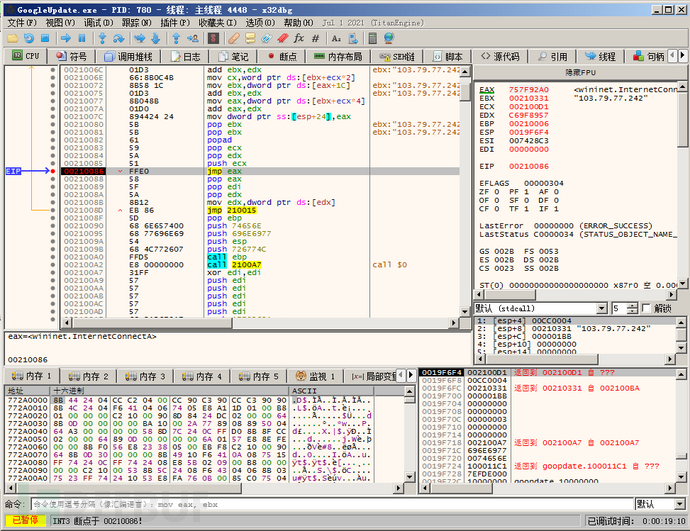Toggle the 解锁 checkbox
The height and width of the screenshot is (531, 690).
tap(645, 308)
